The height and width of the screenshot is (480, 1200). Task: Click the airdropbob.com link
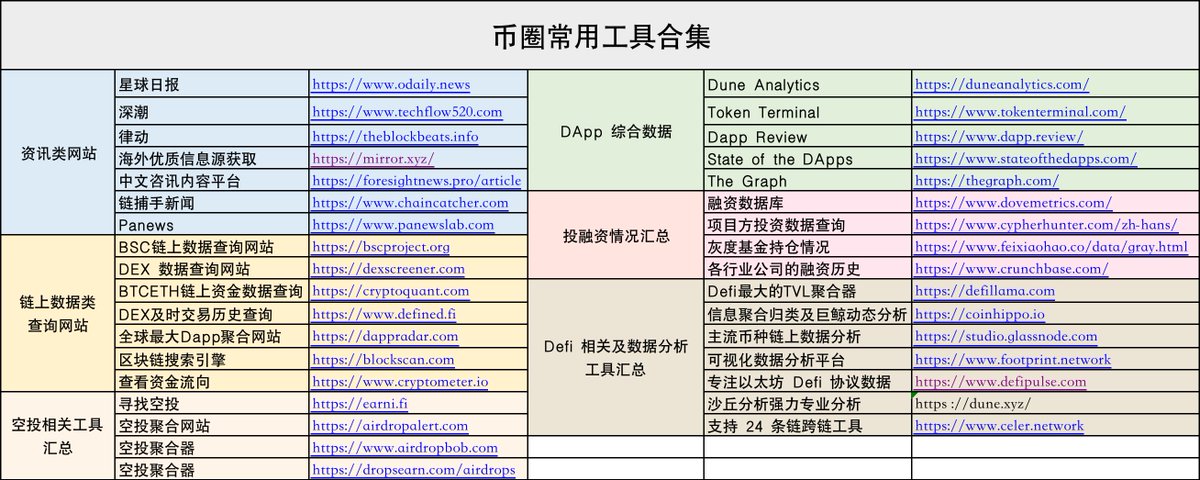tap(405, 448)
